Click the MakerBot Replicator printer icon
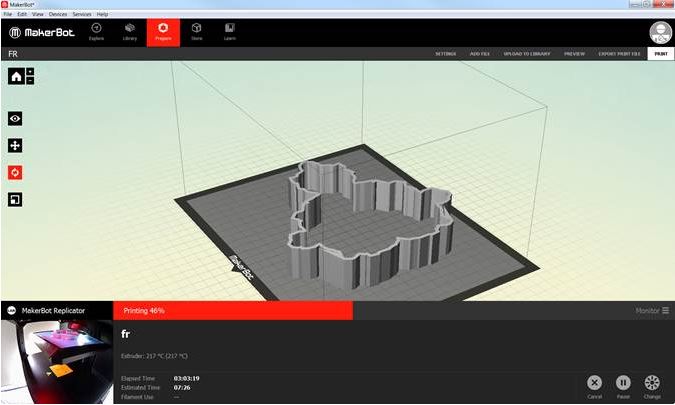The height and width of the screenshot is (405, 675). click(12, 310)
